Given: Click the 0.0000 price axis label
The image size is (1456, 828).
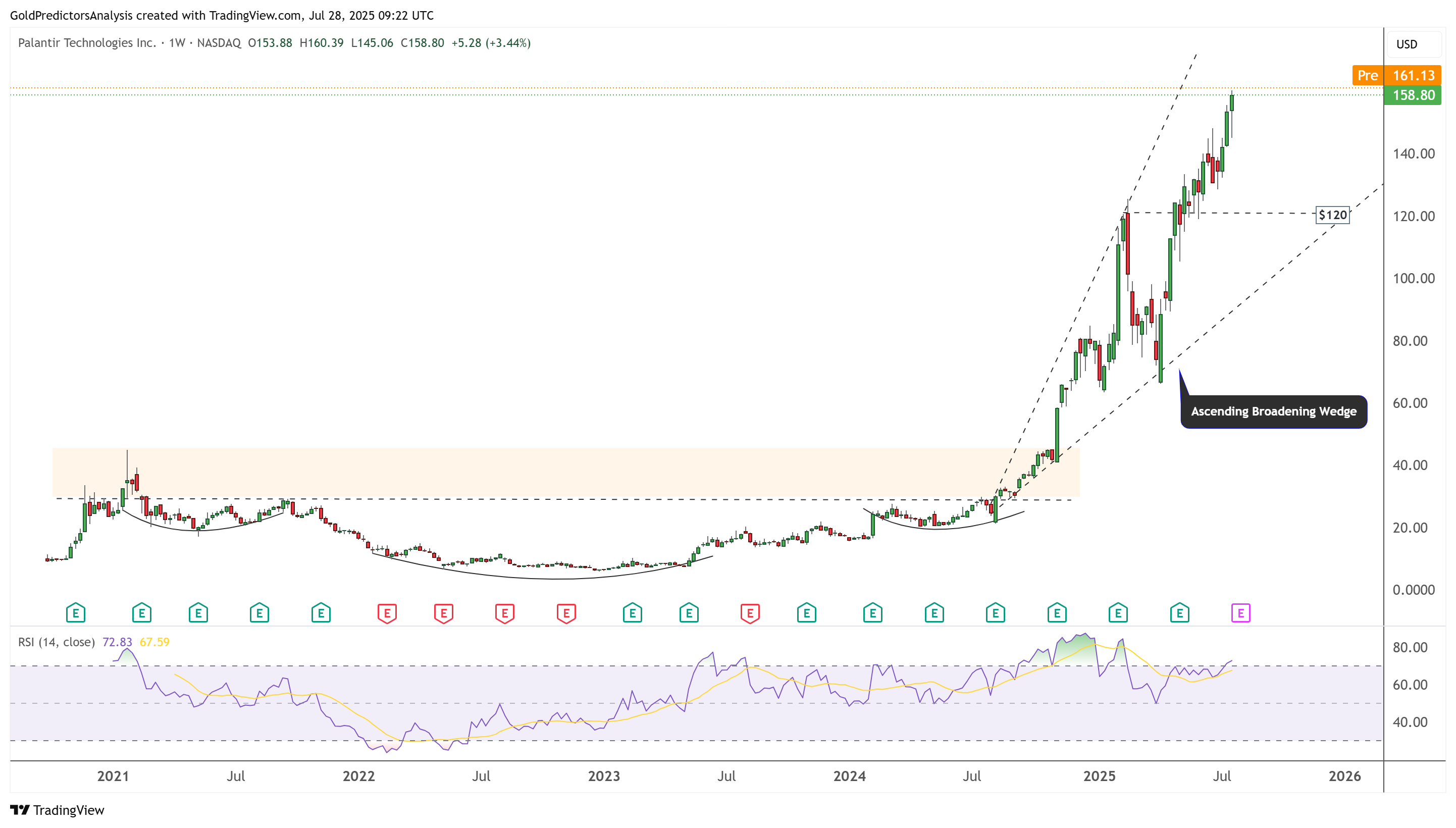Looking at the screenshot, I should pos(1414,590).
